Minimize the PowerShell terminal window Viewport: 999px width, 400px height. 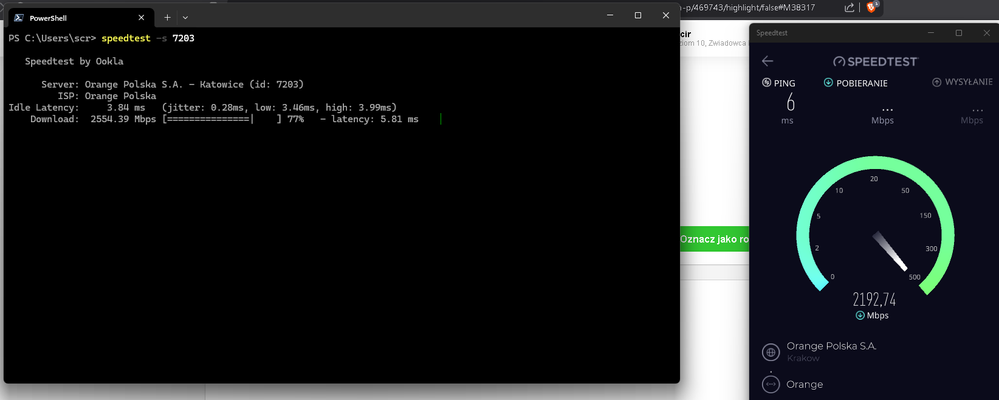(x=610, y=15)
